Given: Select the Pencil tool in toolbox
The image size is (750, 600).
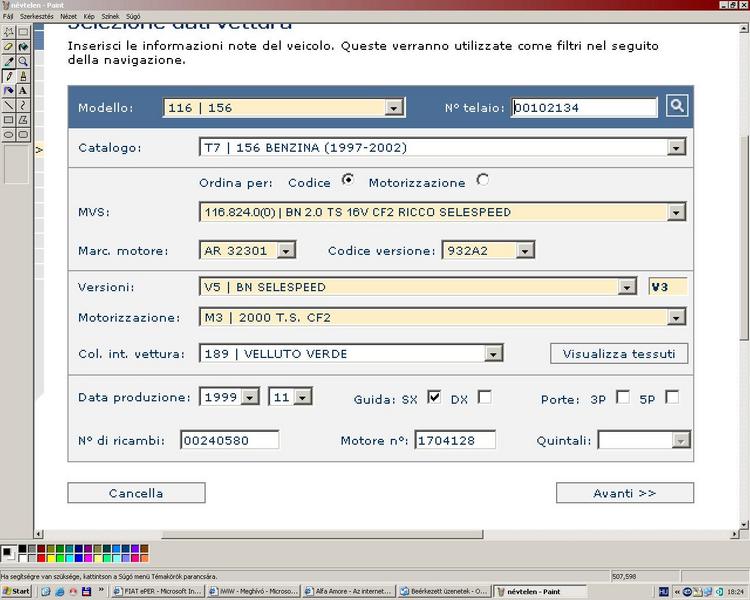Looking at the screenshot, I should [9, 76].
